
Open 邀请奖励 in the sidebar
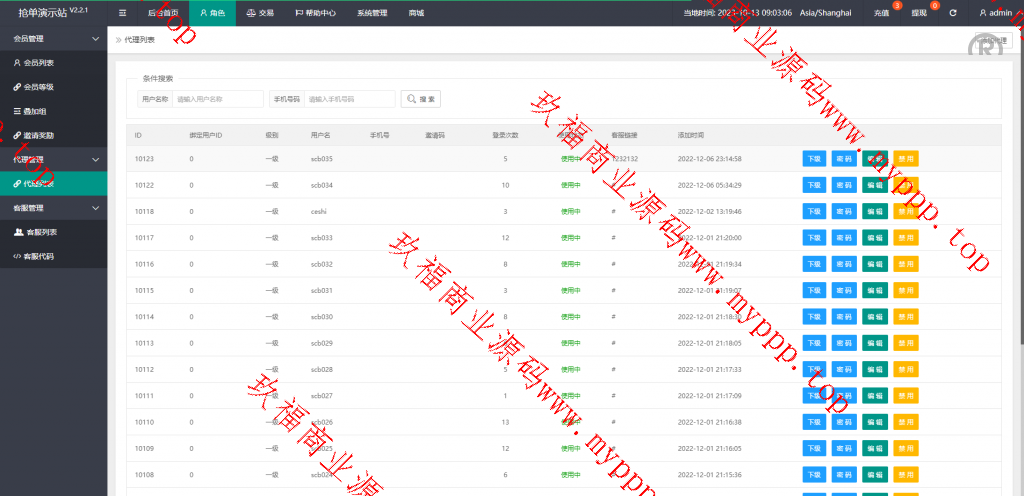click(x=39, y=135)
